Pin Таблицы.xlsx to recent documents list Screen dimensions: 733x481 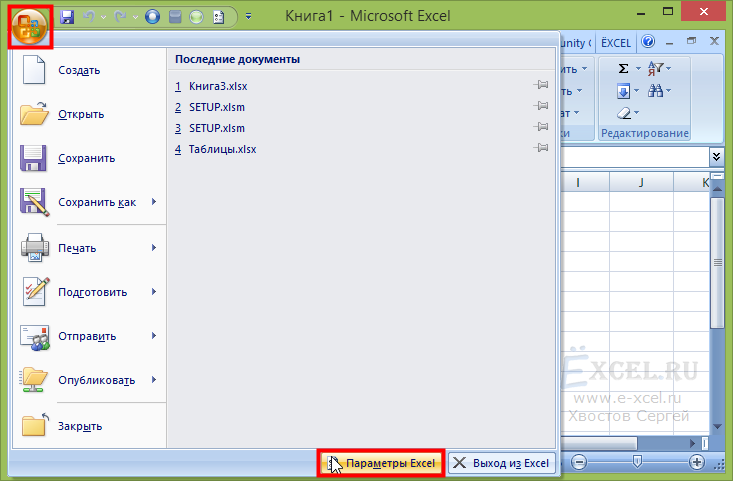(x=541, y=148)
